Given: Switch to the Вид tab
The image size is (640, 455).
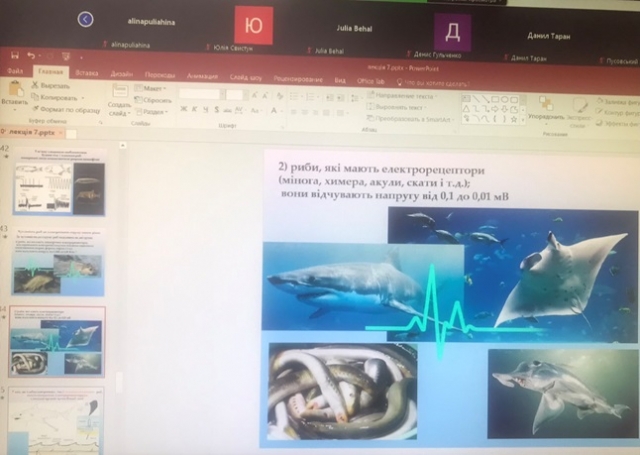Looking at the screenshot, I should [x=340, y=80].
